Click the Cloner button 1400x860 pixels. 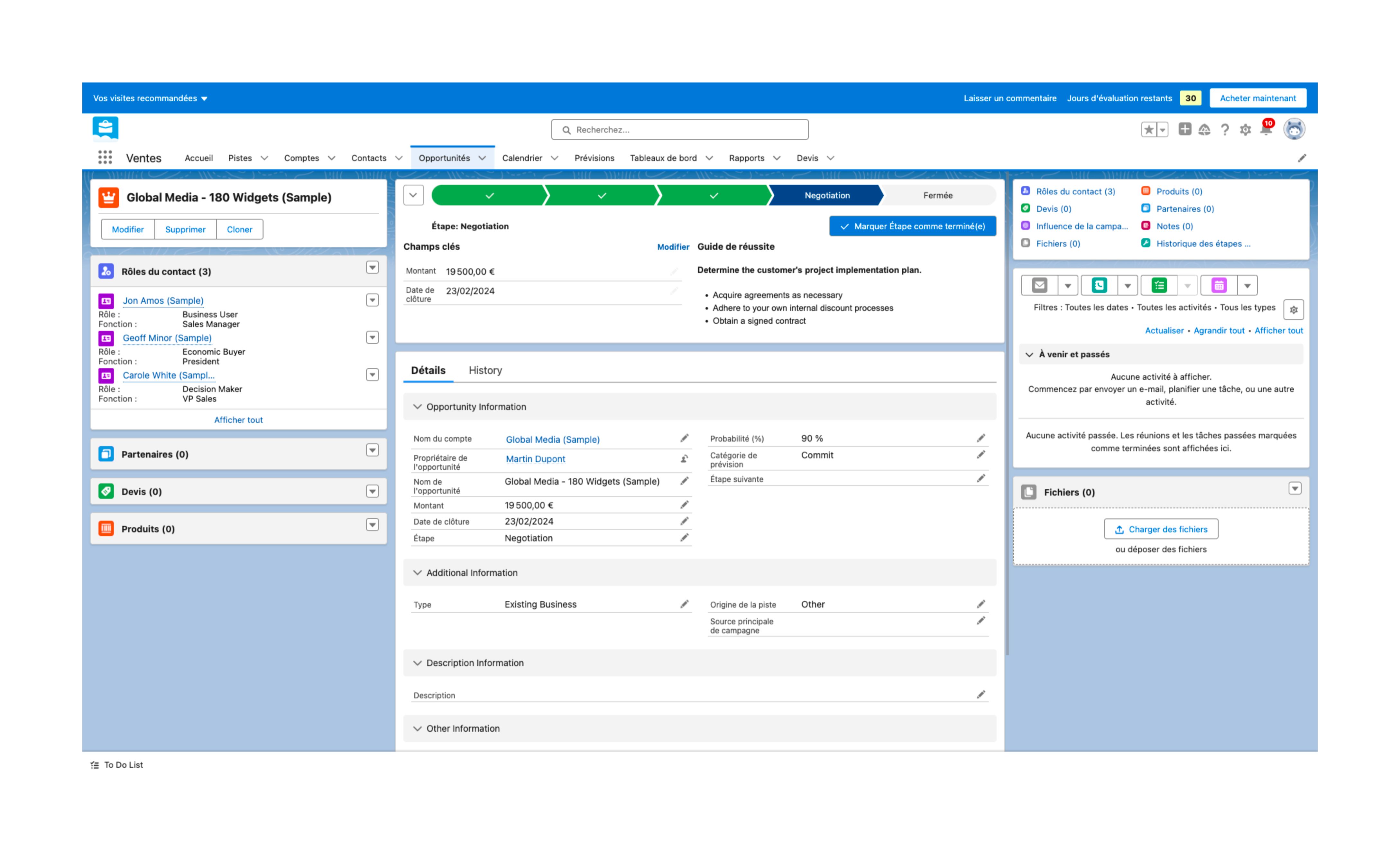click(239, 229)
